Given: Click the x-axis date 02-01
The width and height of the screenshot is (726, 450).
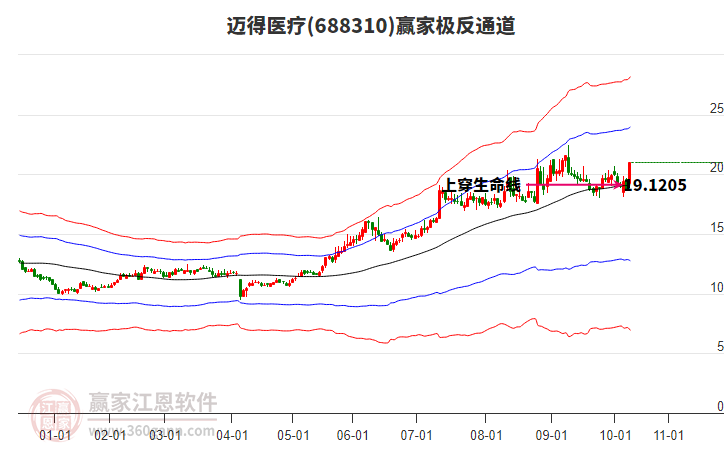Looking at the screenshot, I should (x=110, y=435).
